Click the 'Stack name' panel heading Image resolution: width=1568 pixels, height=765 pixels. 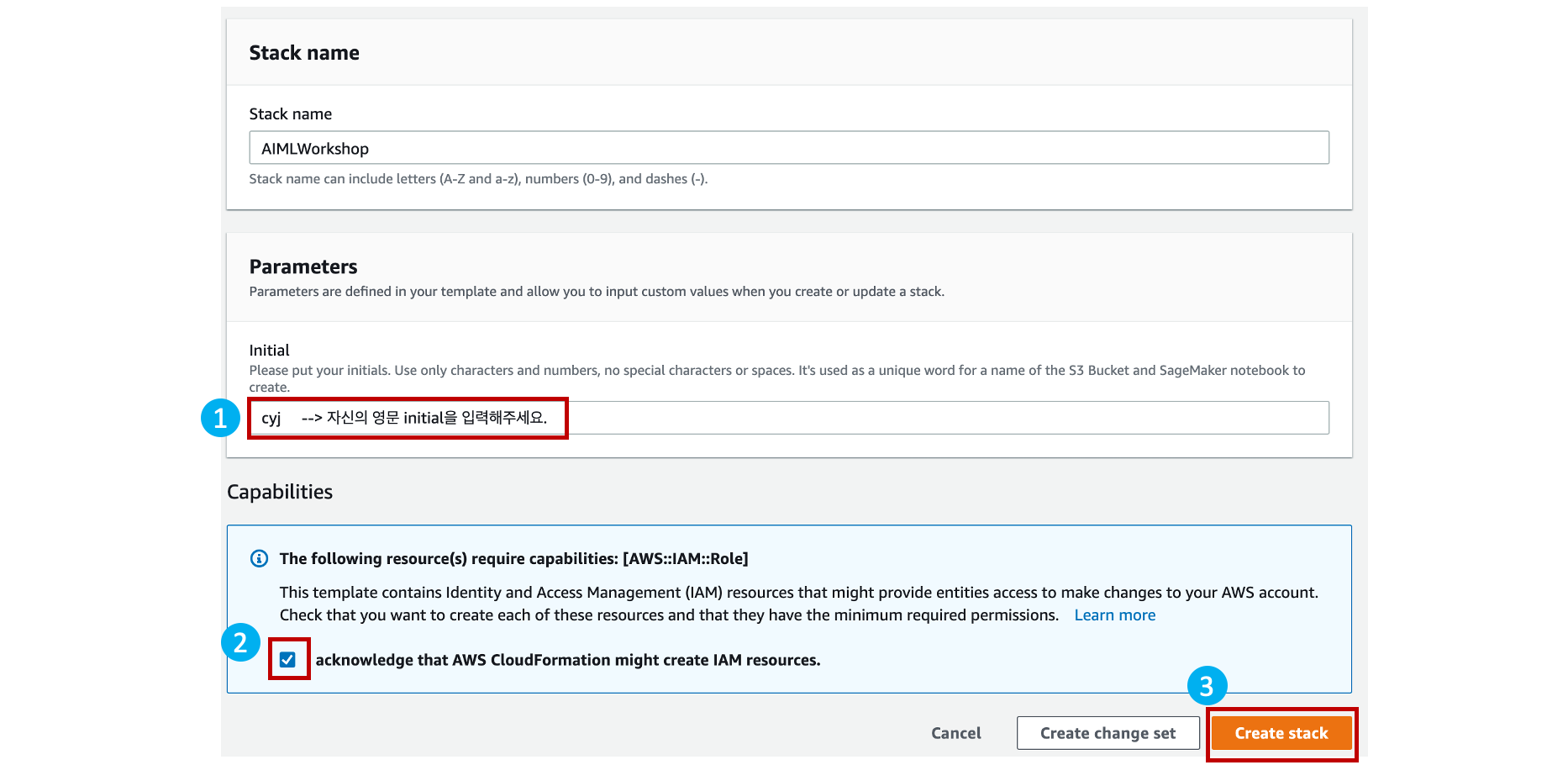pos(304,53)
